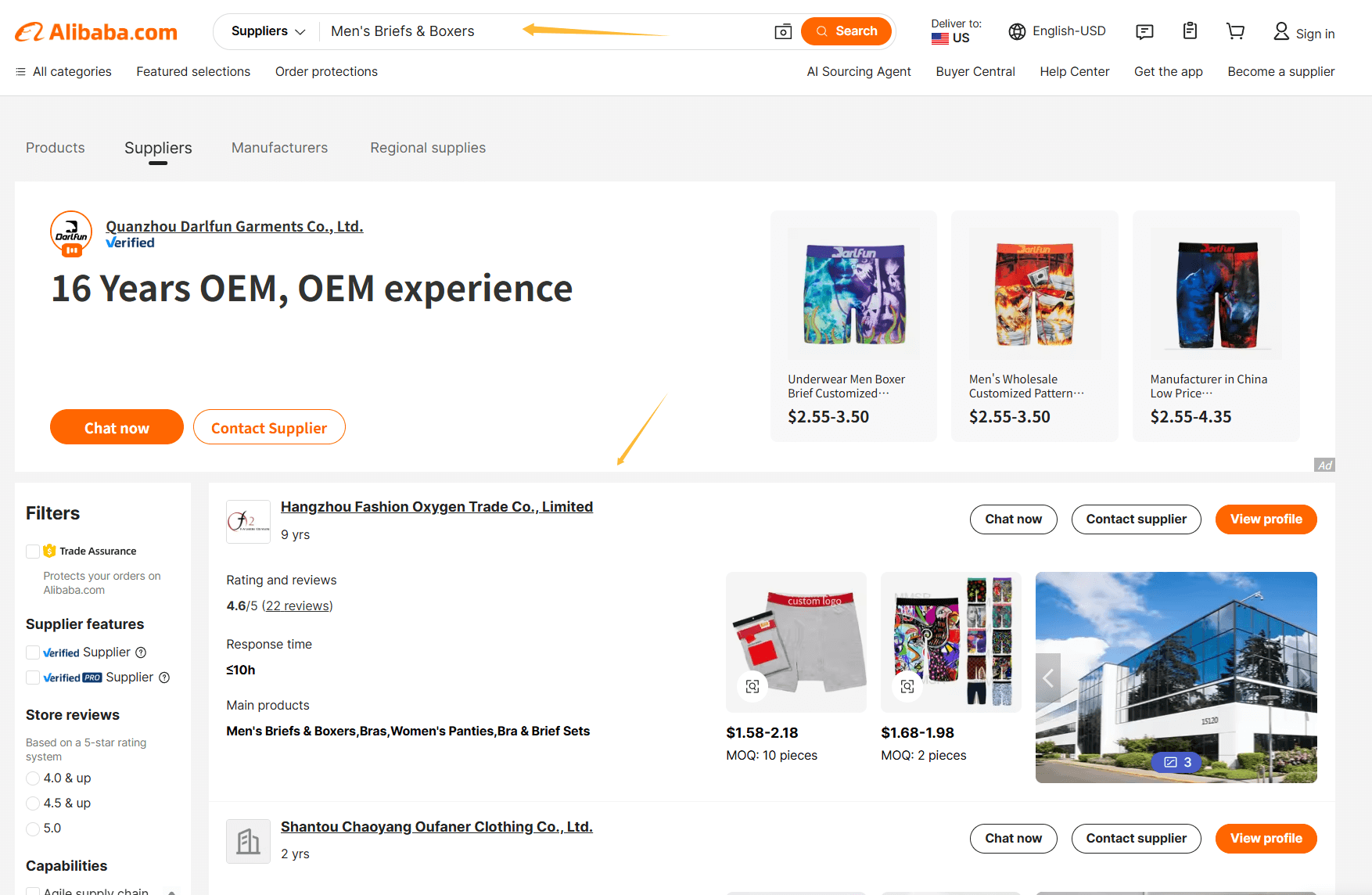Screen dimensions: 1372x895
Task: Click Verified Supplier help question icon
Action: tap(141, 652)
